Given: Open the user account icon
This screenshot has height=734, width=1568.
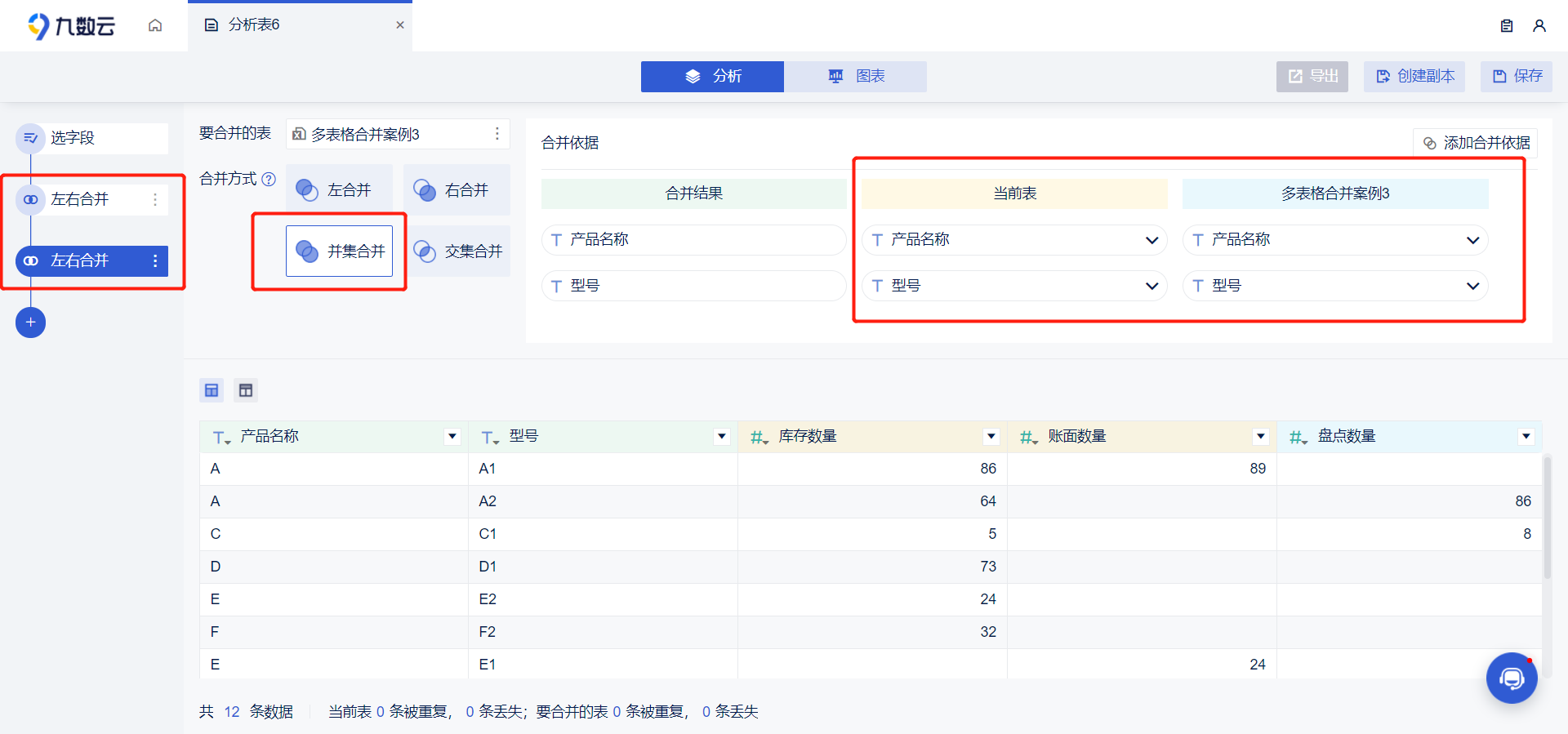Looking at the screenshot, I should (1539, 26).
